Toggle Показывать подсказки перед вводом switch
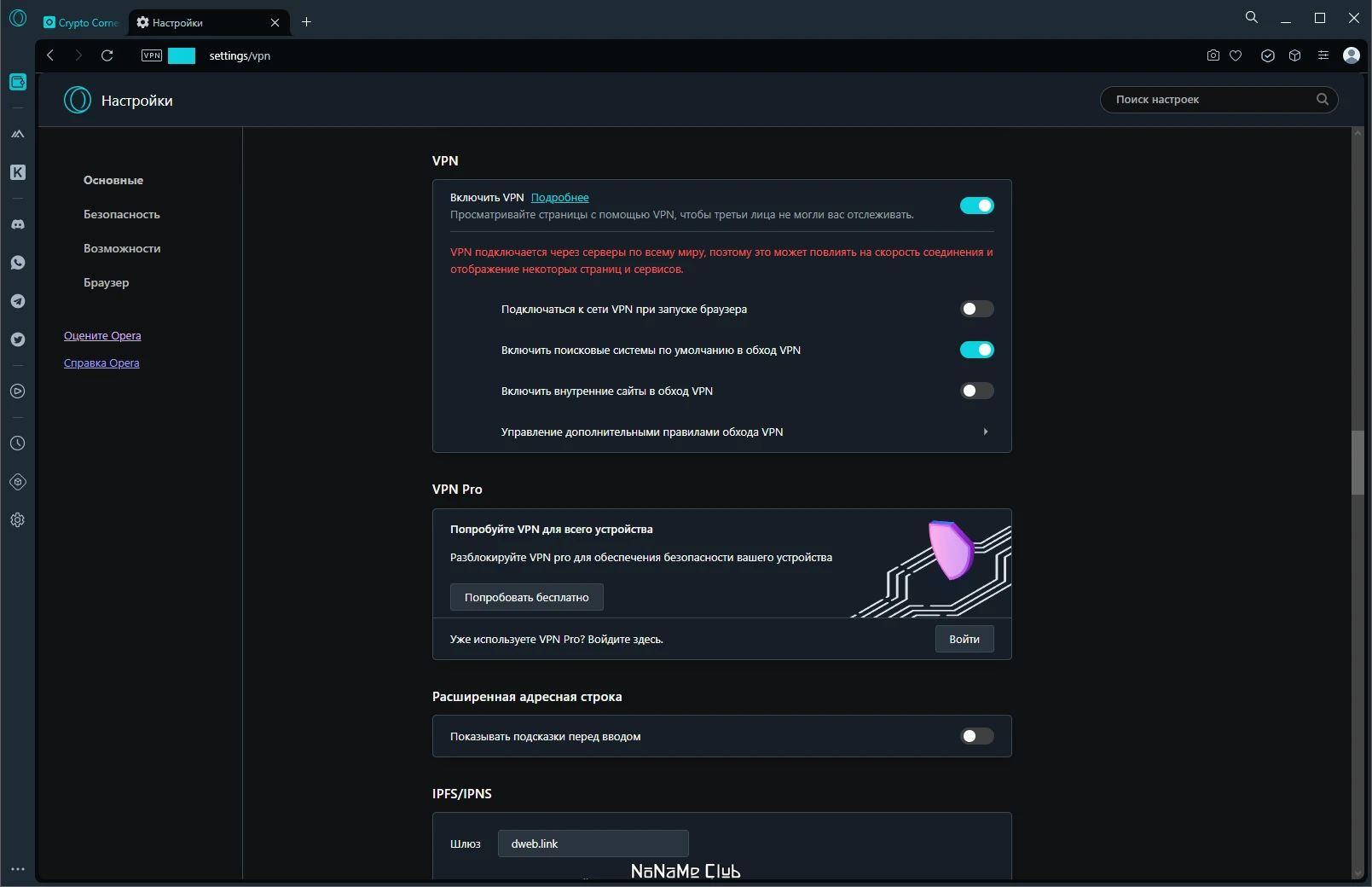 tap(977, 736)
